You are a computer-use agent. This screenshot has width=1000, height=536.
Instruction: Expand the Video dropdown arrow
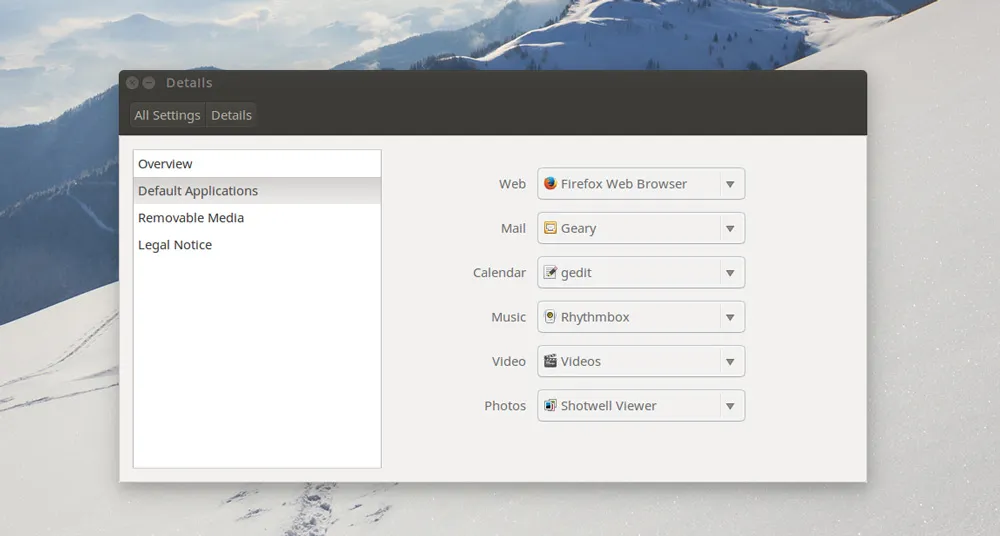click(730, 362)
